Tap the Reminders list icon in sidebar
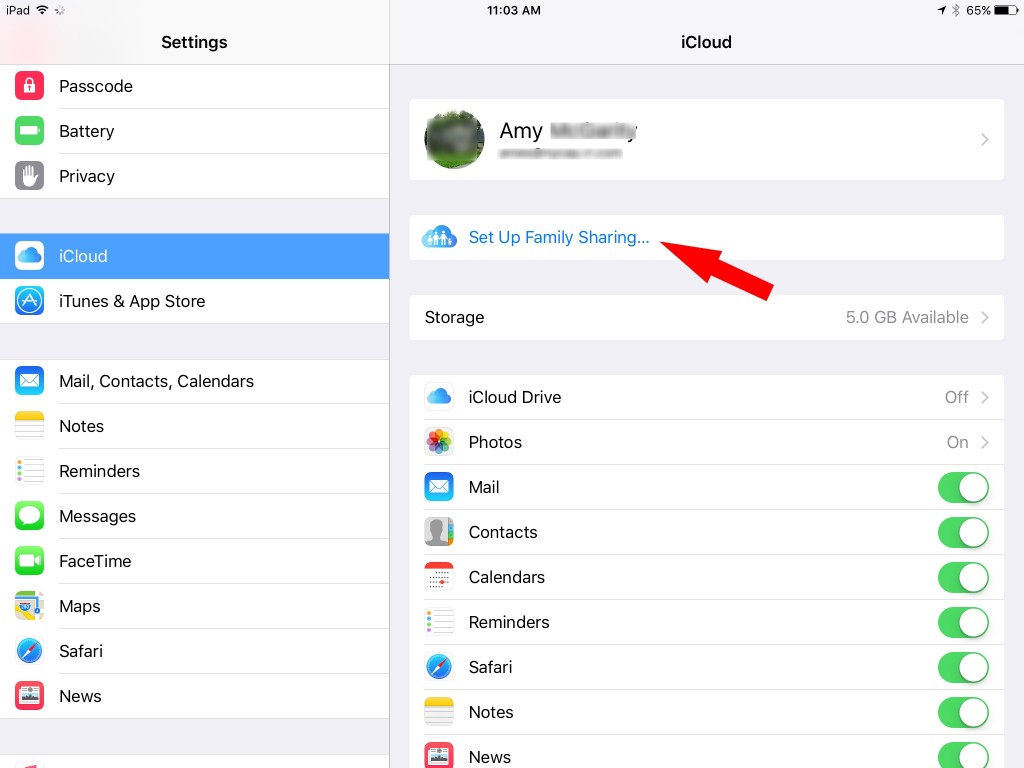The width and height of the screenshot is (1024, 768). point(29,470)
